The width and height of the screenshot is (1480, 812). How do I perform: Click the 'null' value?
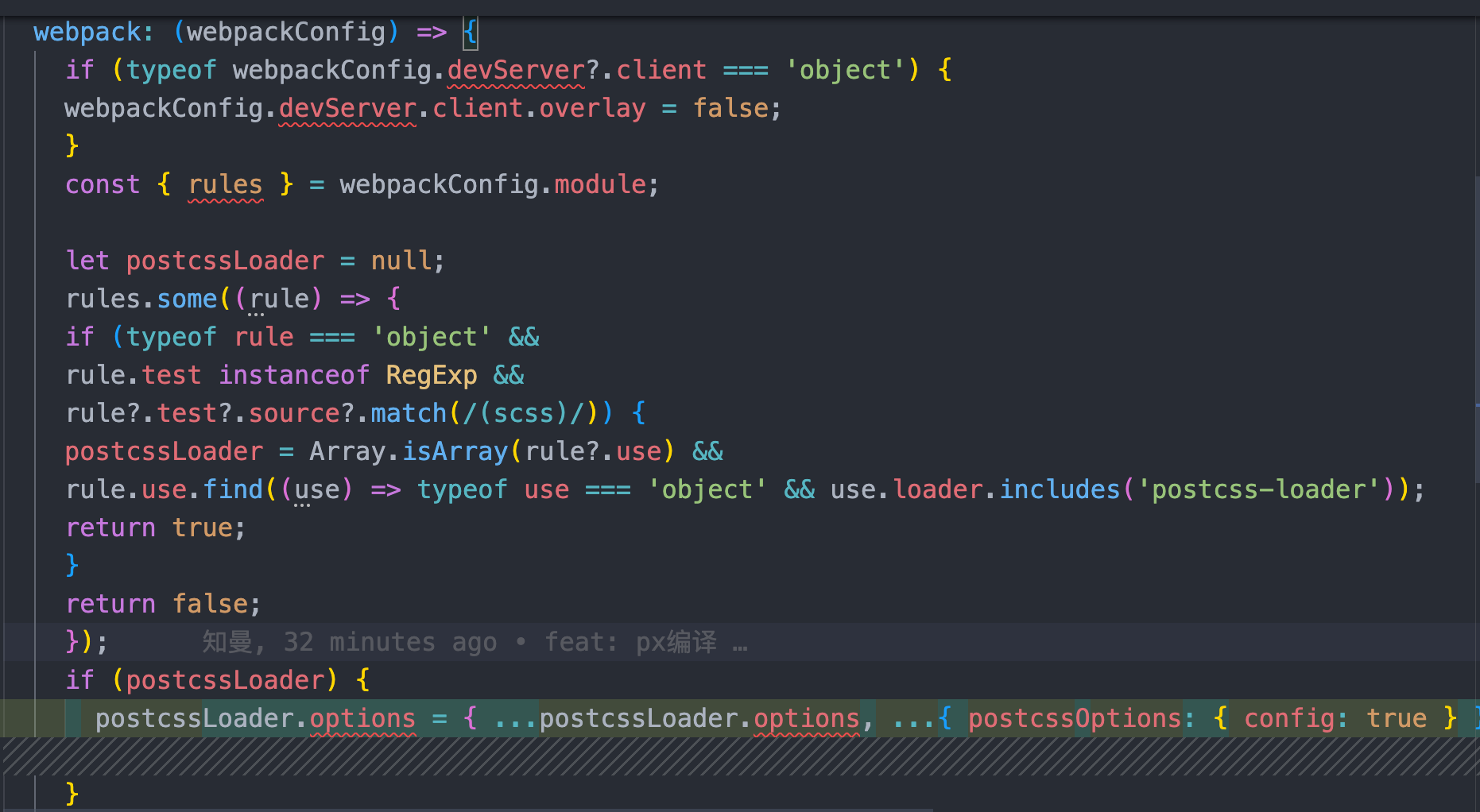(x=401, y=261)
